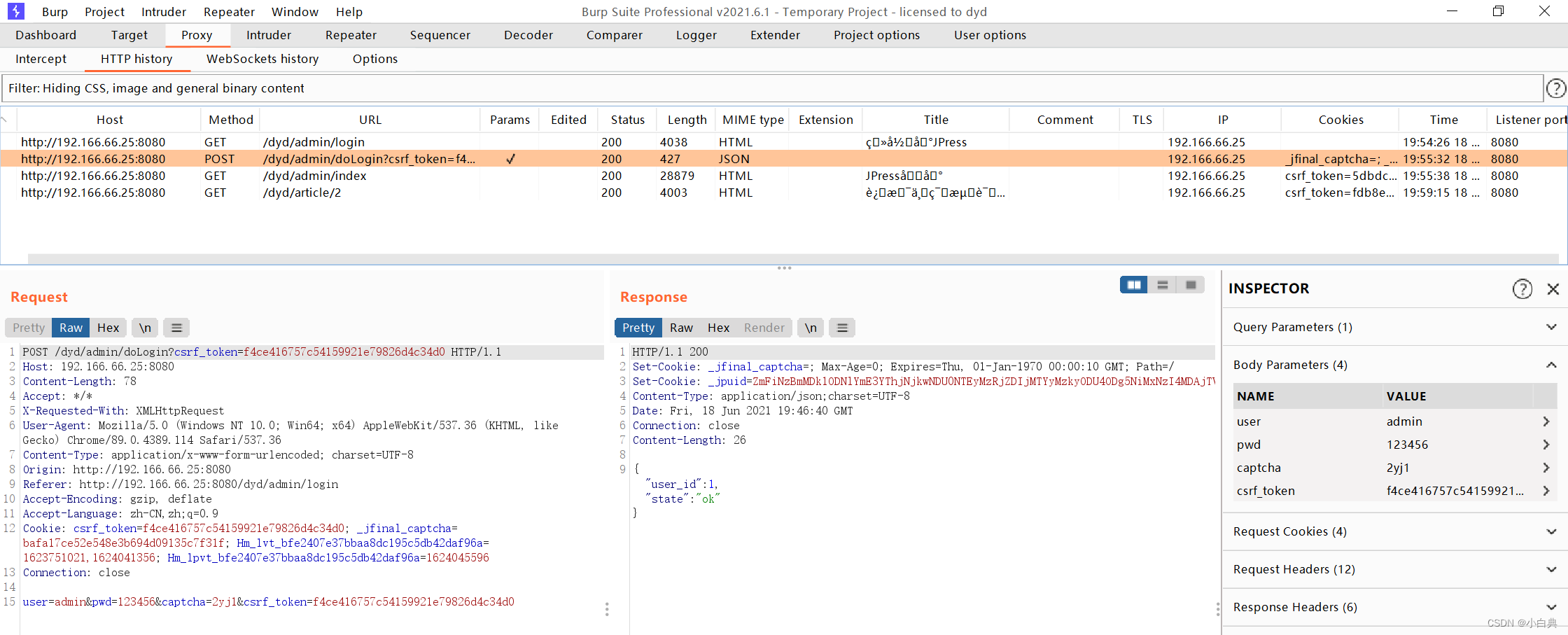Select the GET /dyd/admin/index history row
Image resolution: width=1568 pixels, height=635 pixels.
(784, 176)
